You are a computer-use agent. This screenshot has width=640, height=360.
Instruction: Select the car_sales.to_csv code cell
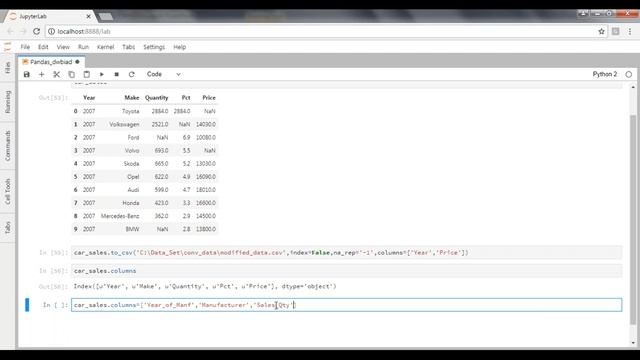point(347,253)
